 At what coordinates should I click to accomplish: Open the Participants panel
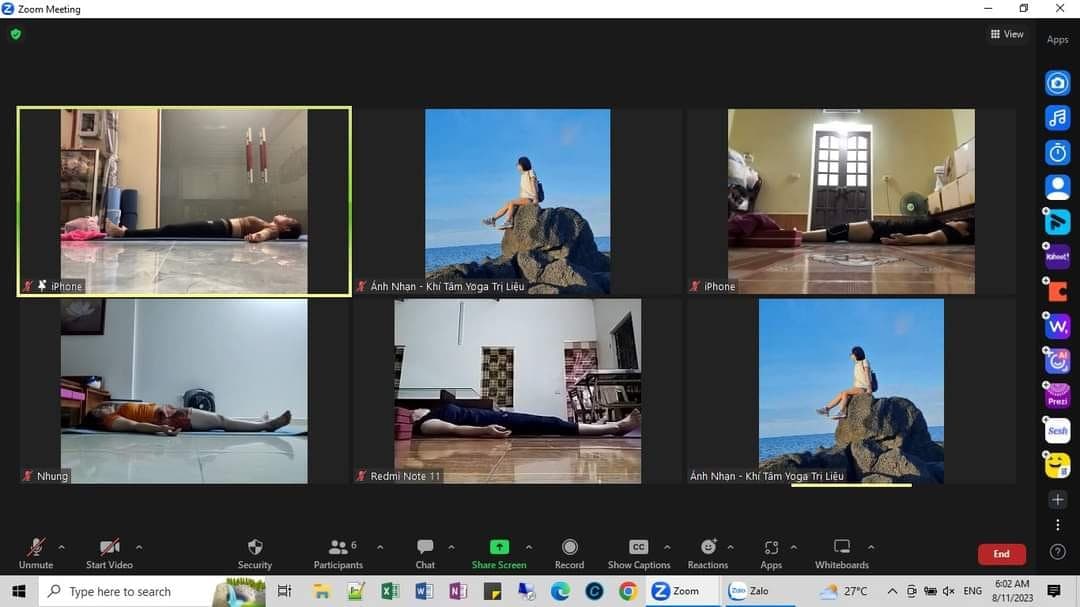[338, 554]
